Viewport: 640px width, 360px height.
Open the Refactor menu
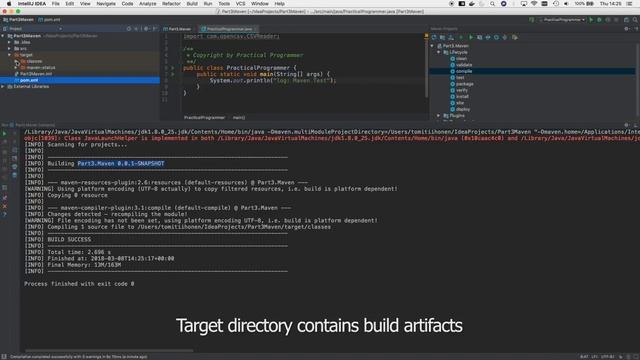coord(171,4)
